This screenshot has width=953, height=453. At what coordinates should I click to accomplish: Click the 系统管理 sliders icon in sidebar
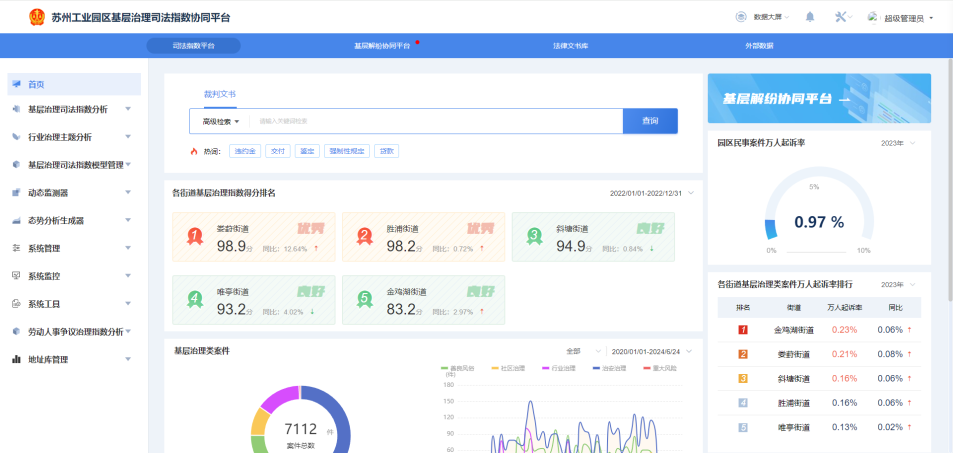pos(17,247)
